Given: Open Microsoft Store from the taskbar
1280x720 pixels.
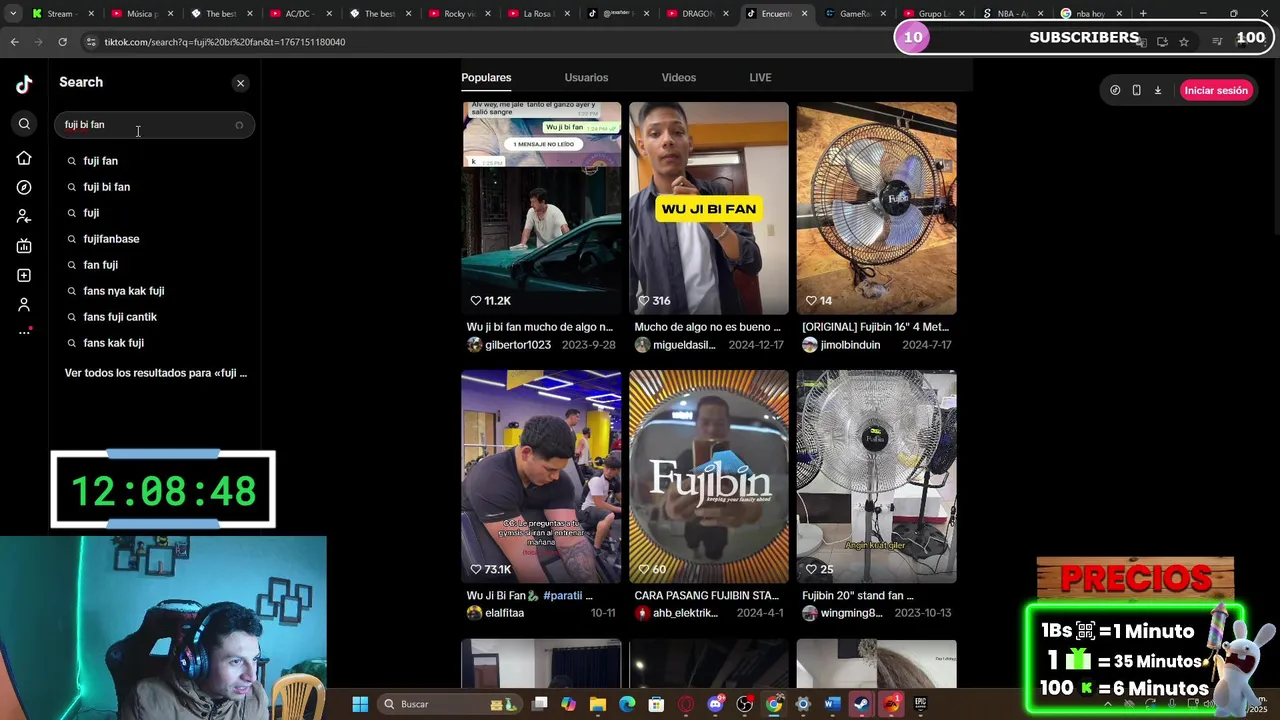Looking at the screenshot, I should click(656, 704).
